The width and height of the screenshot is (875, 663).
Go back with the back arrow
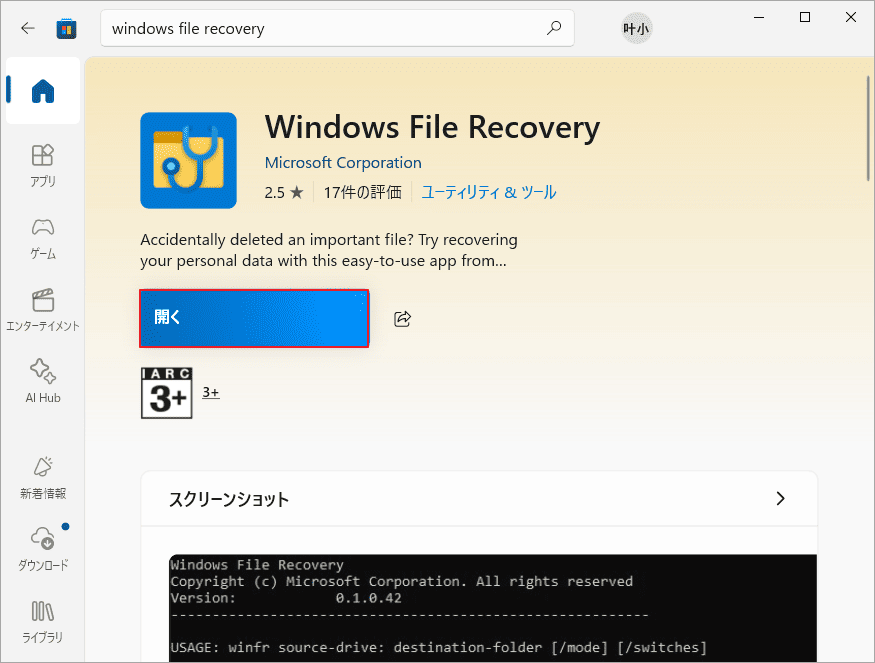pyautogui.click(x=27, y=28)
